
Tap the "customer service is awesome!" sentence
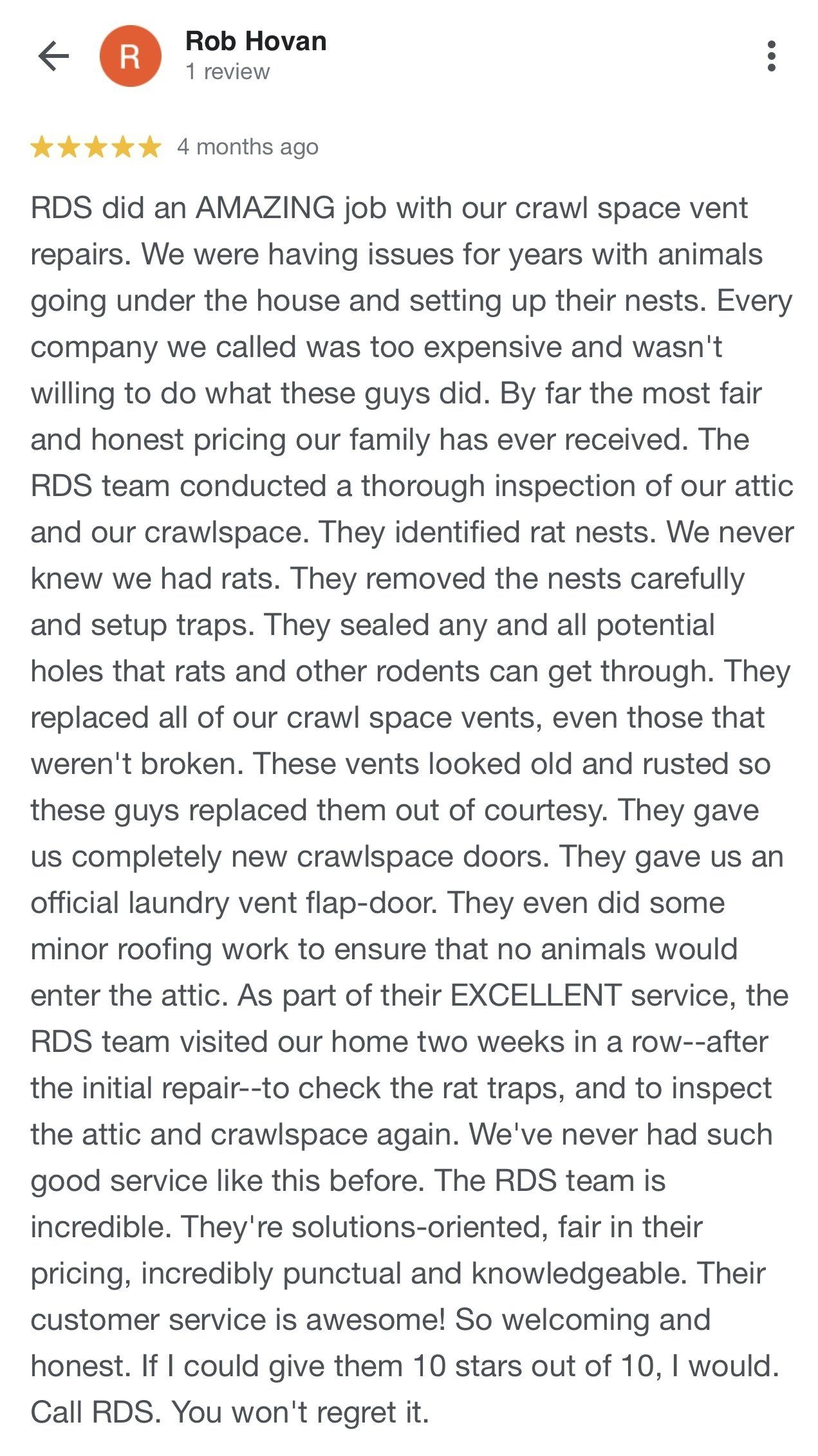coord(238,1320)
